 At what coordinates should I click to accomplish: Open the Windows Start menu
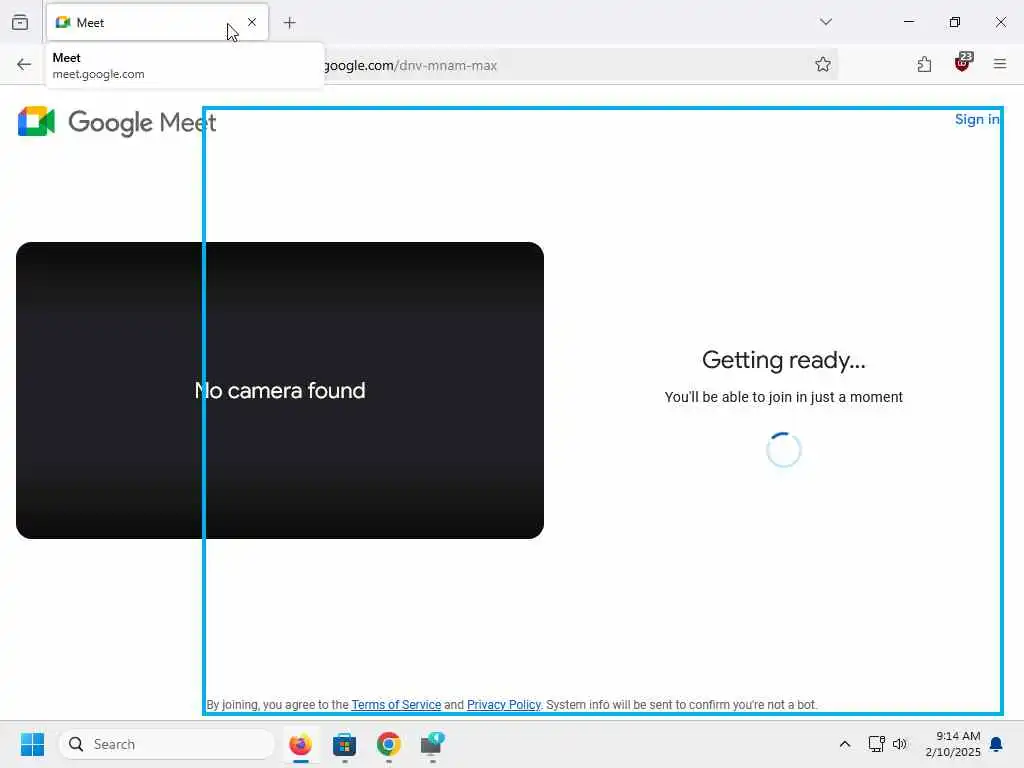pos(32,744)
